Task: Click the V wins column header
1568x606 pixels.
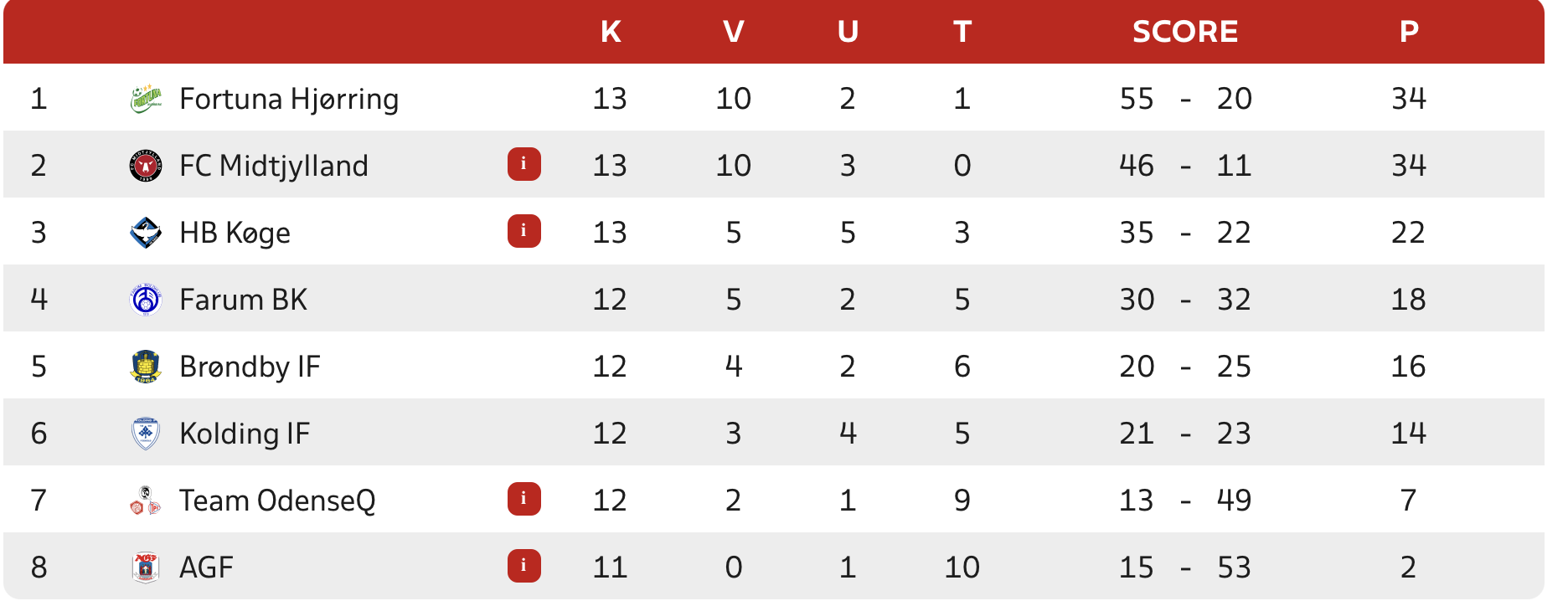Action: pos(733,32)
